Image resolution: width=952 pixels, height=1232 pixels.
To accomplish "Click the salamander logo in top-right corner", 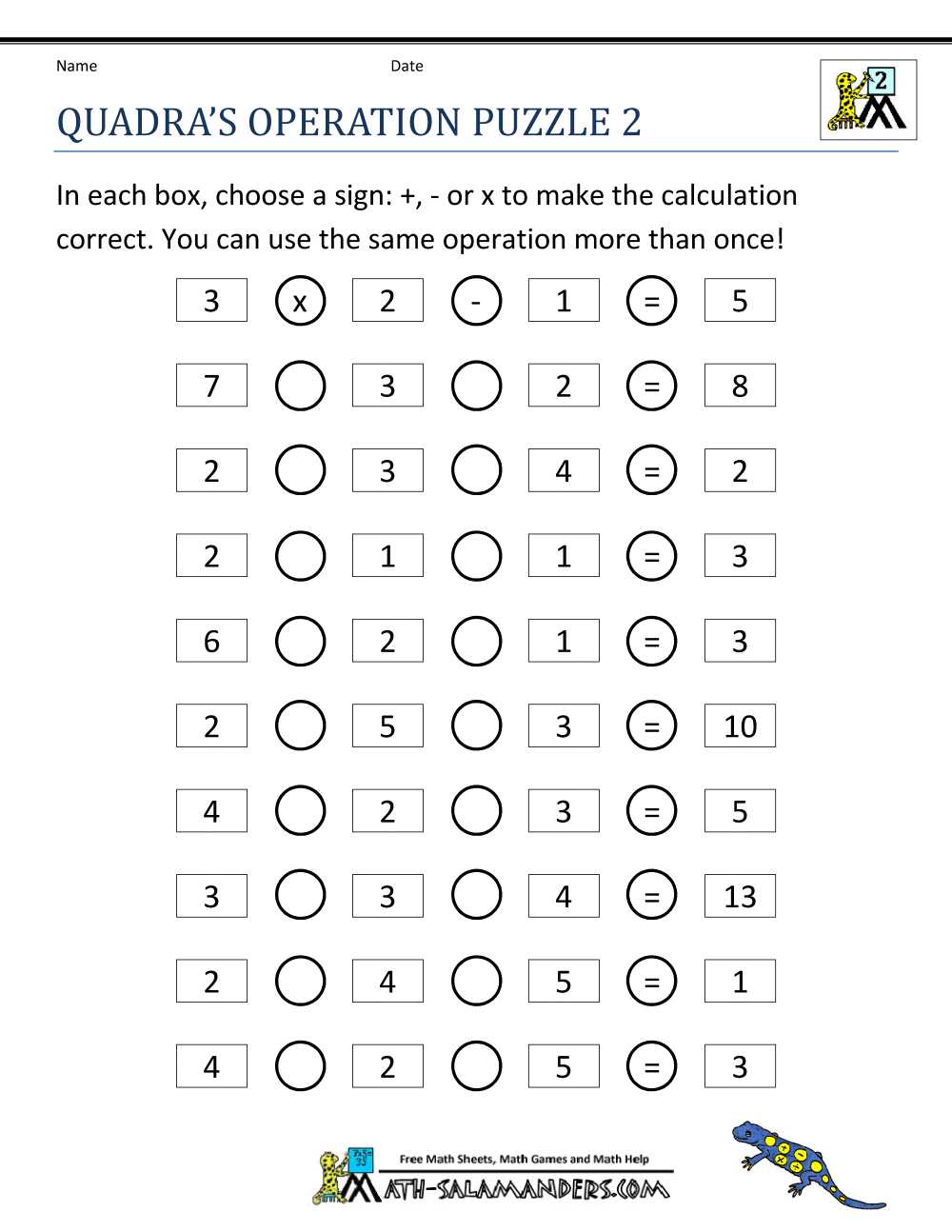I will pos(867,100).
